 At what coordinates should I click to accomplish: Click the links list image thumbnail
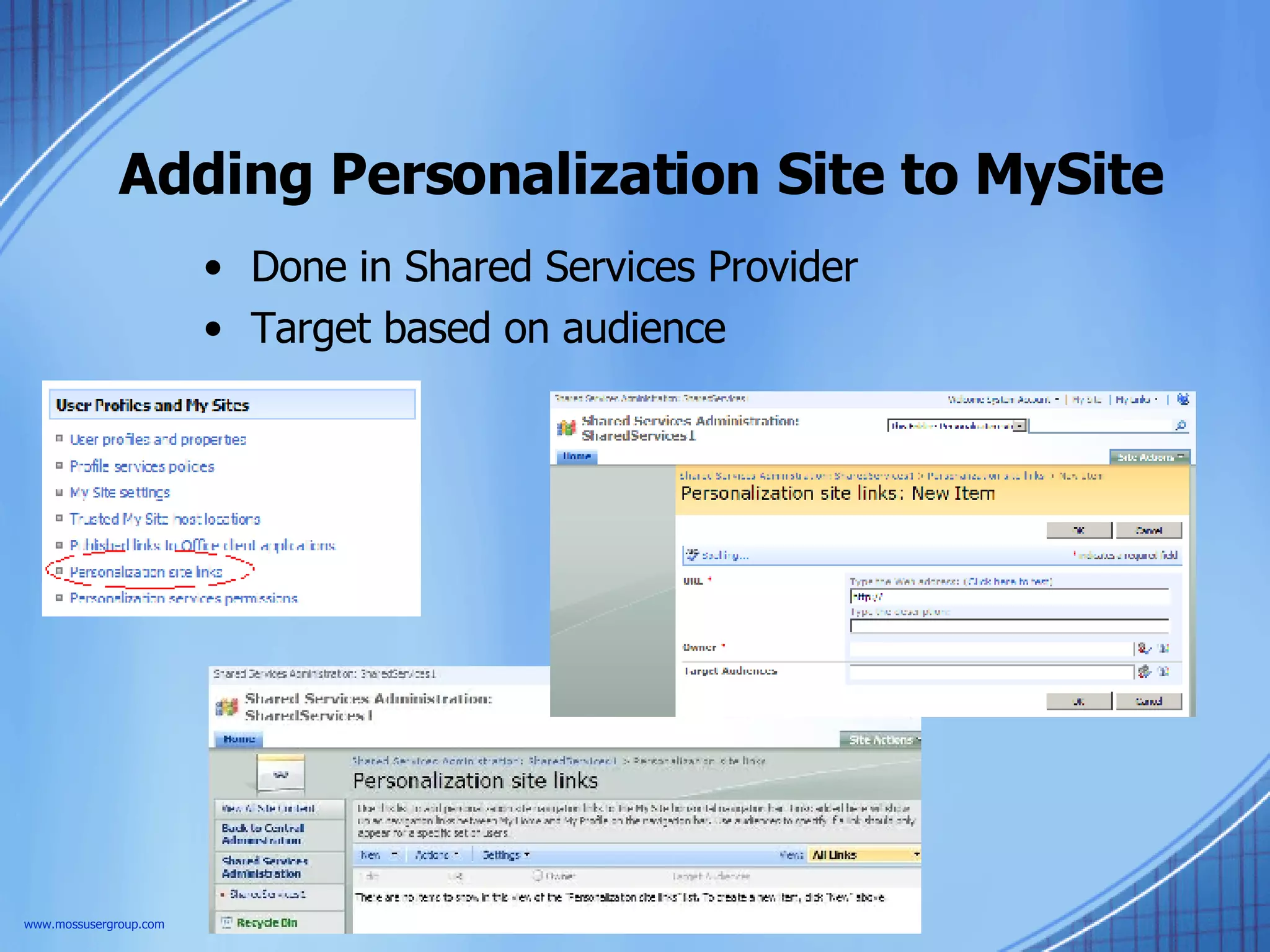coord(280,774)
